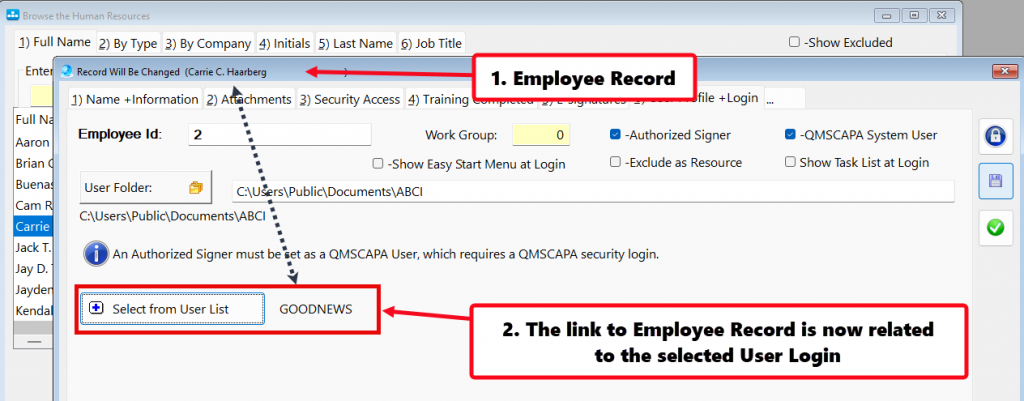Check the Exclude as Resource option
The image size is (1024, 401).
(x=616, y=163)
